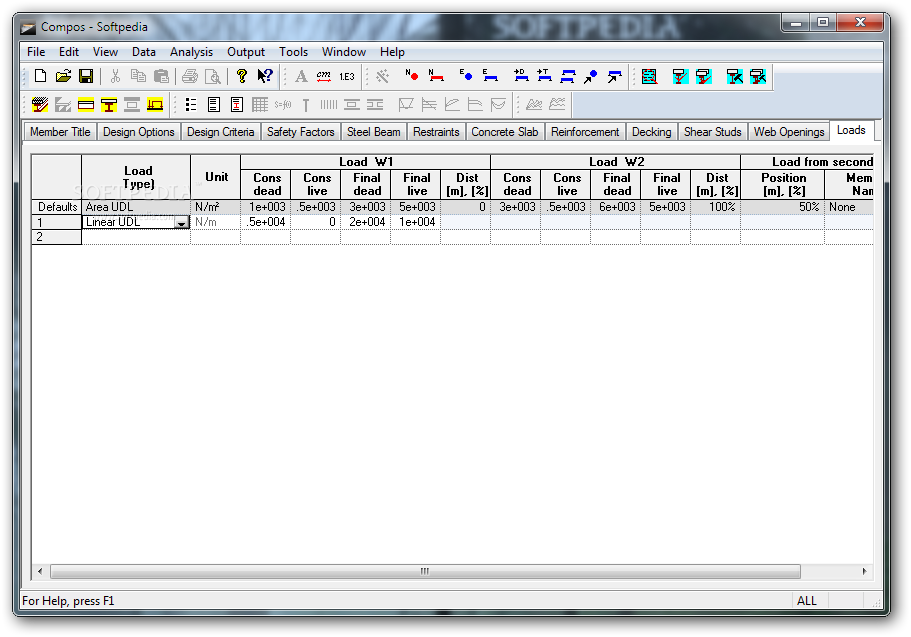
Task: Switch to the Decking tab
Action: (651, 132)
